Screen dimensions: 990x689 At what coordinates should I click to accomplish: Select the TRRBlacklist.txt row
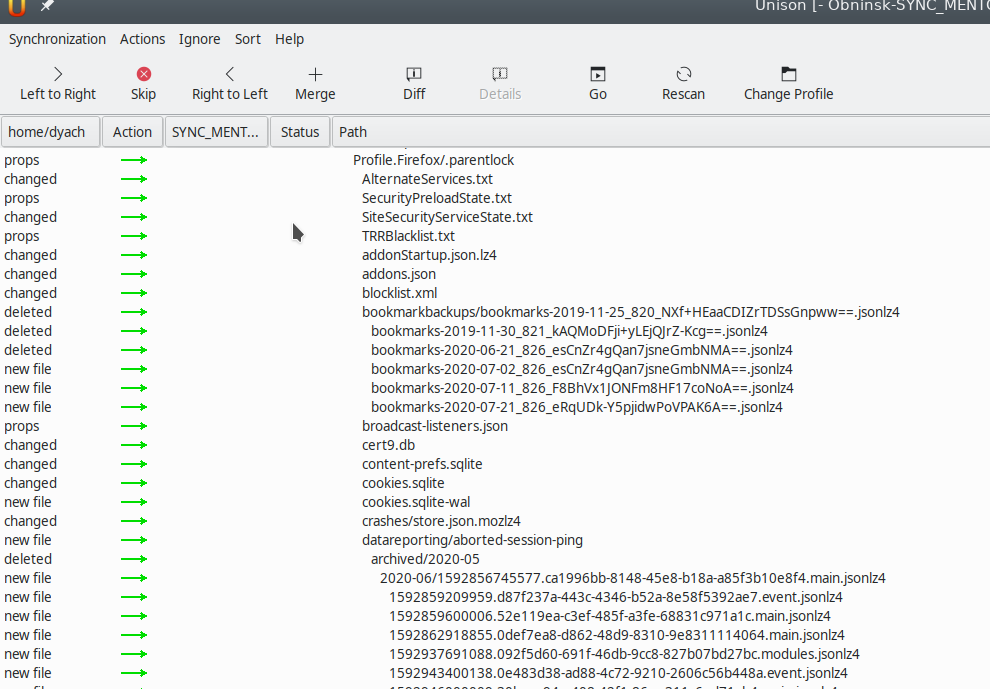(x=495, y=236)
